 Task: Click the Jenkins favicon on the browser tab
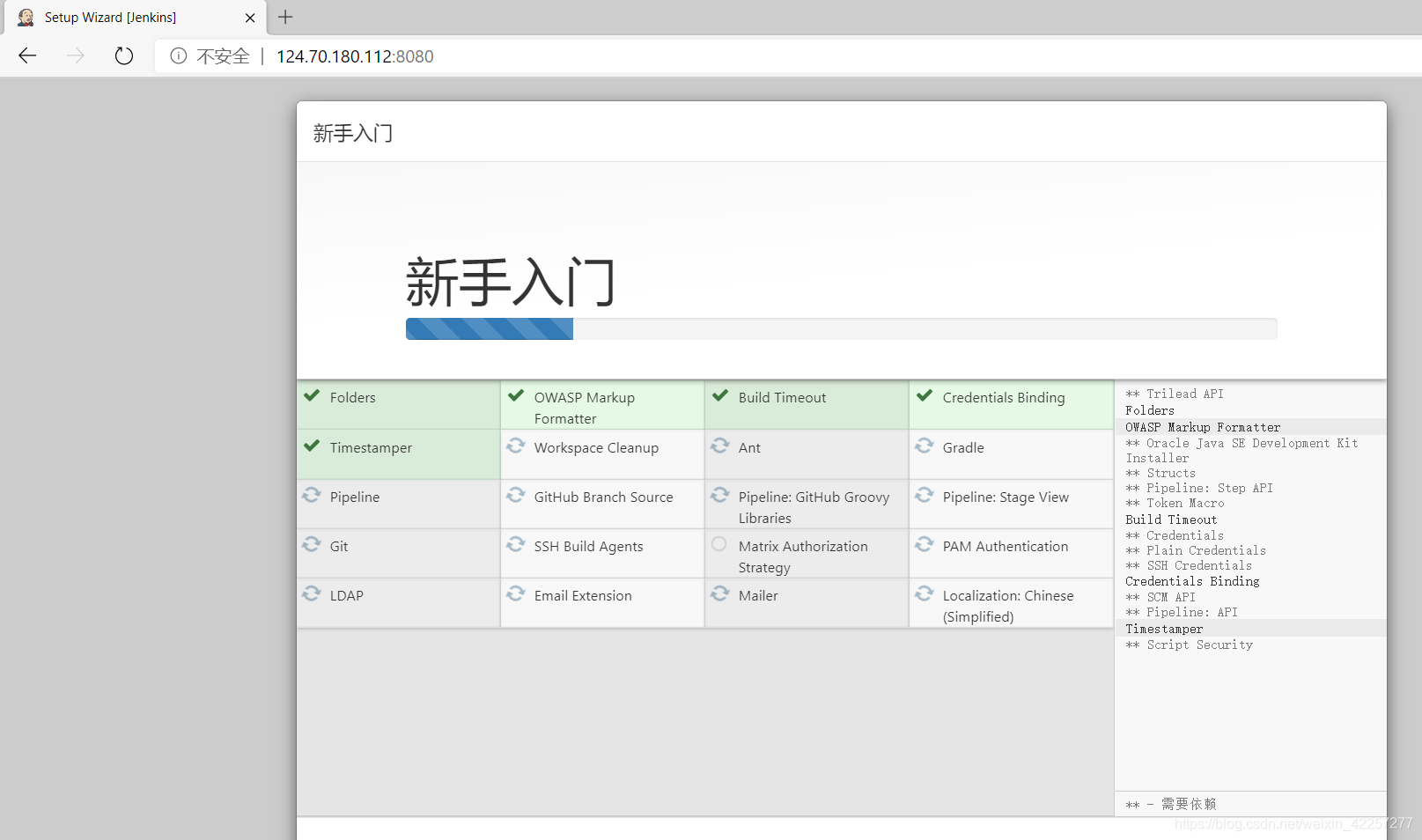(26, 18)
